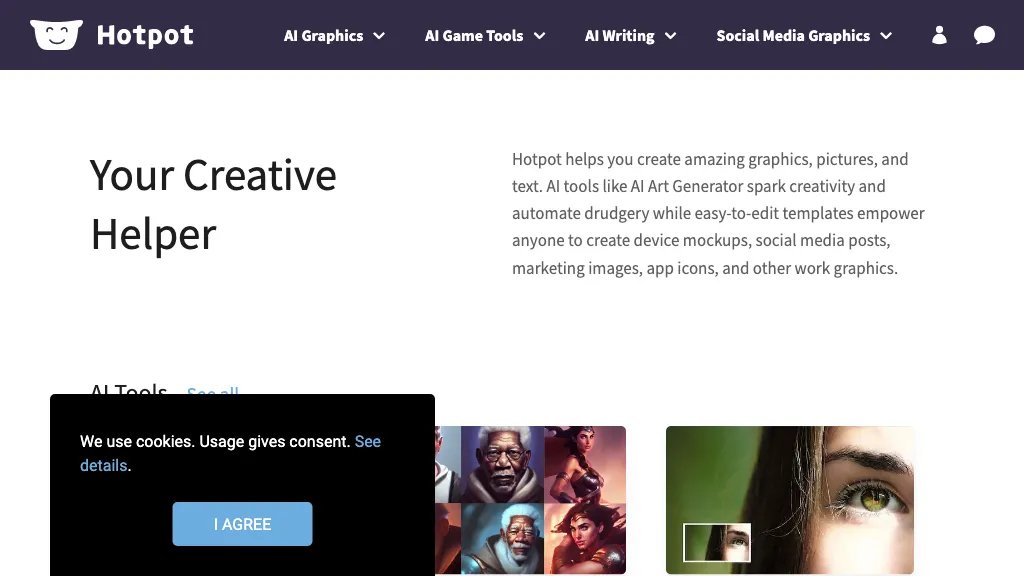Click the Your Creative Helper heading
The width and height of the screenshot is (1024, 576).
click(x=213, y=205)
